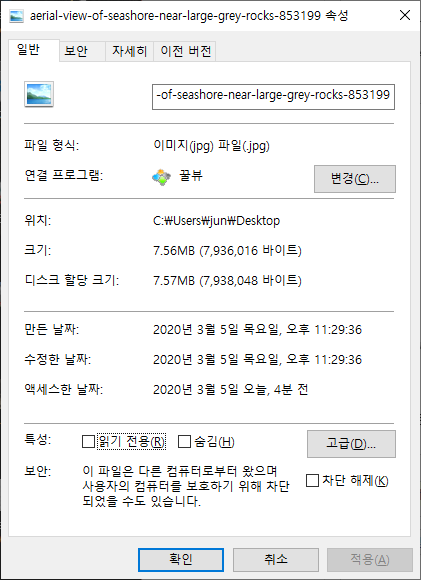Enable the 숨김(H) checkbox

(x=184, y=441)
